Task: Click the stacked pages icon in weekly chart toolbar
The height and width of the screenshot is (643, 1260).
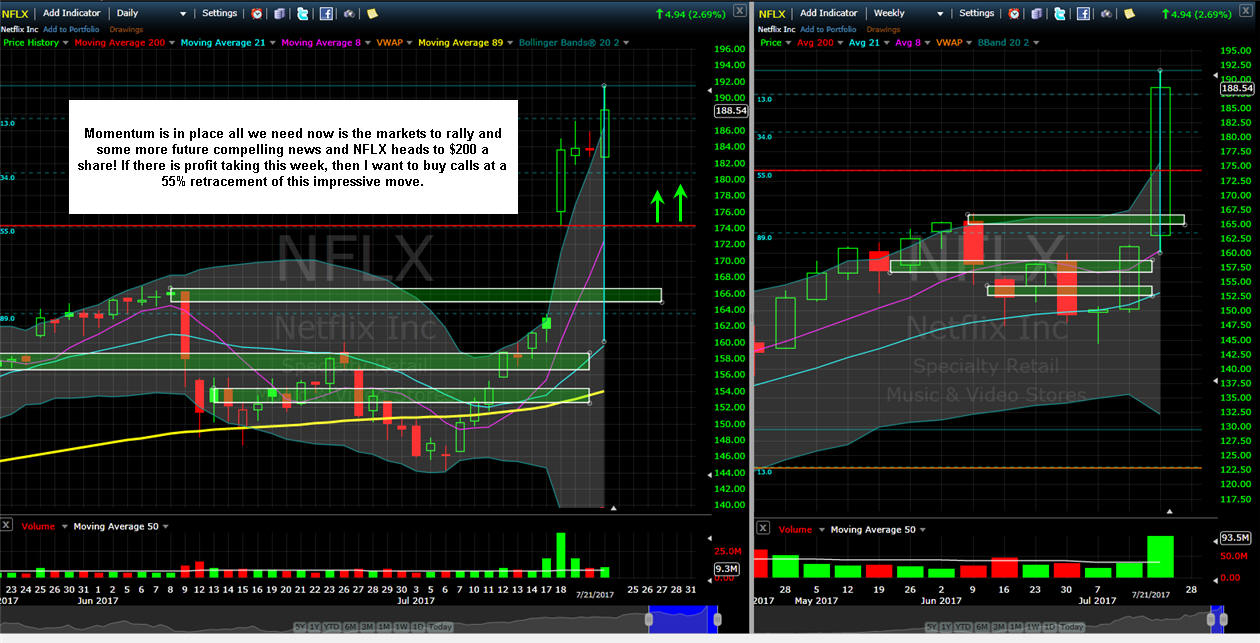Action: [1037, 14]
